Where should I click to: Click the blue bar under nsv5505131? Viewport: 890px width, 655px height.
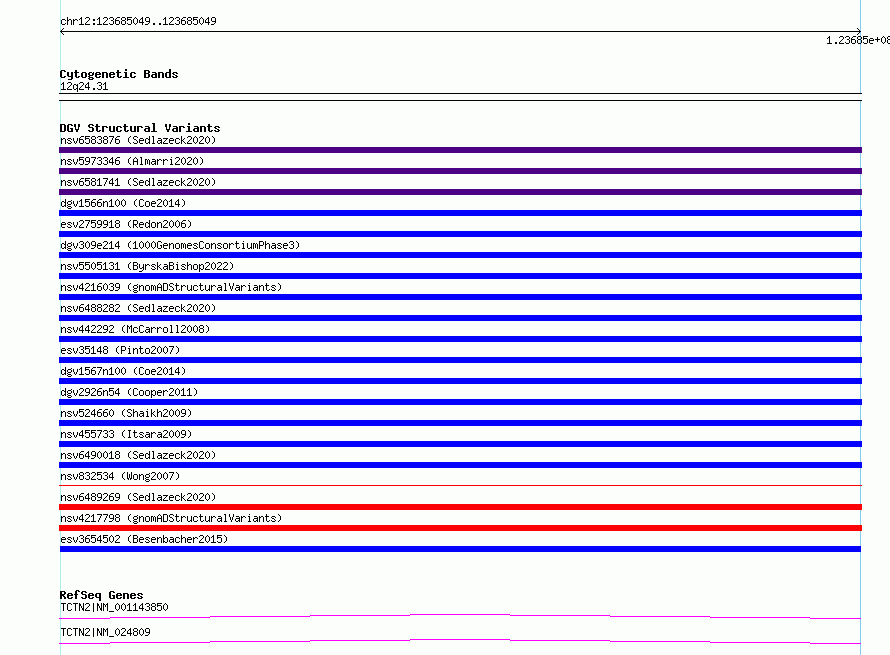tap(460, 276)
